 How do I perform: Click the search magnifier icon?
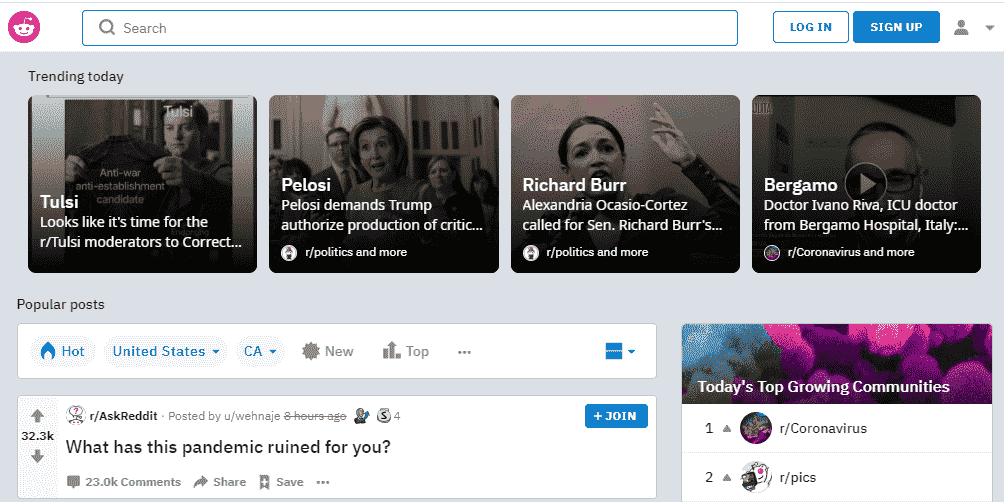107,28
